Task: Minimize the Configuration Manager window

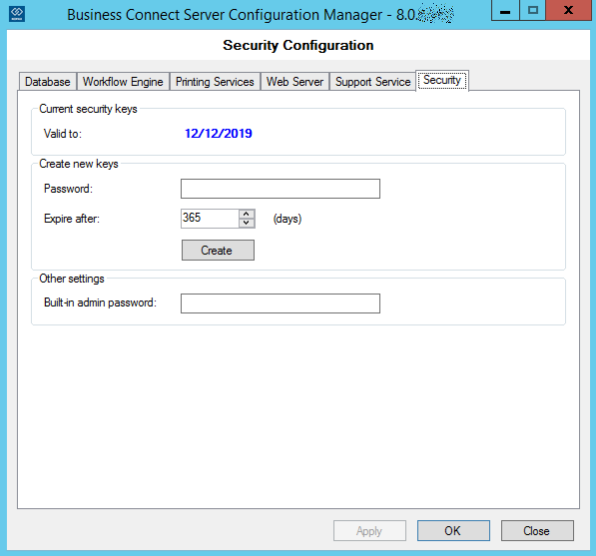Action: [505, 11]
